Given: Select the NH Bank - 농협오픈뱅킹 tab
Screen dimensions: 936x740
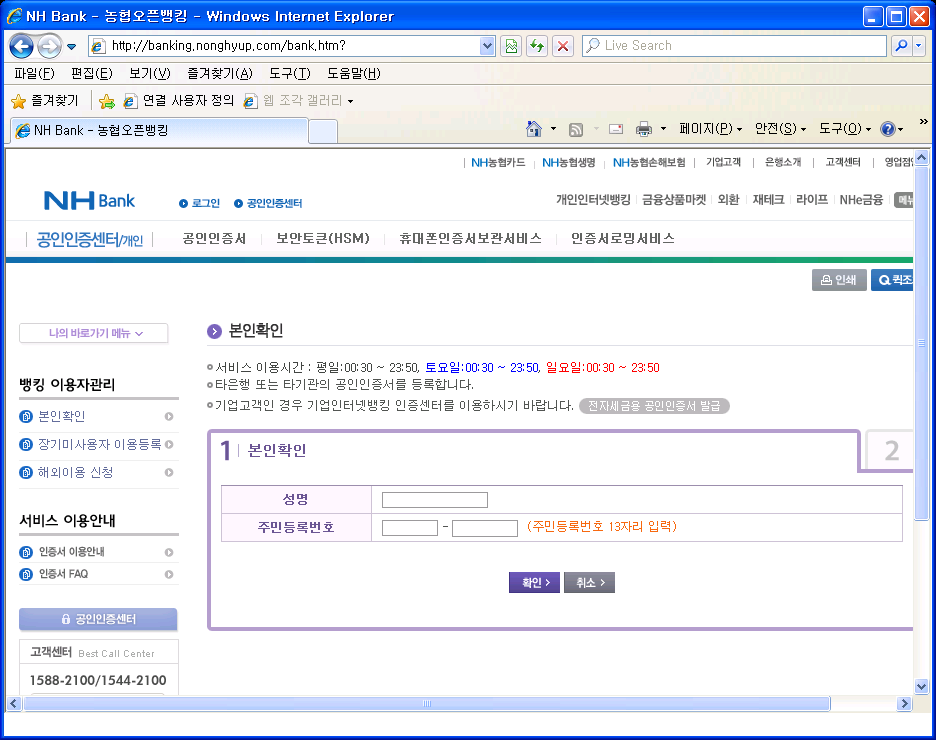Looking at the screenshot, I should point(159,130).
